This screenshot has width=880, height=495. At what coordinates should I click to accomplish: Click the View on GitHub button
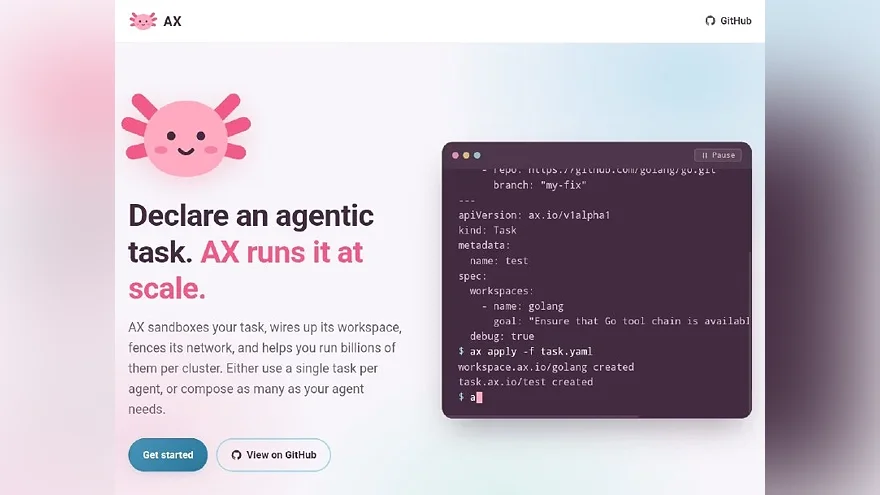[x=273, y=455]
